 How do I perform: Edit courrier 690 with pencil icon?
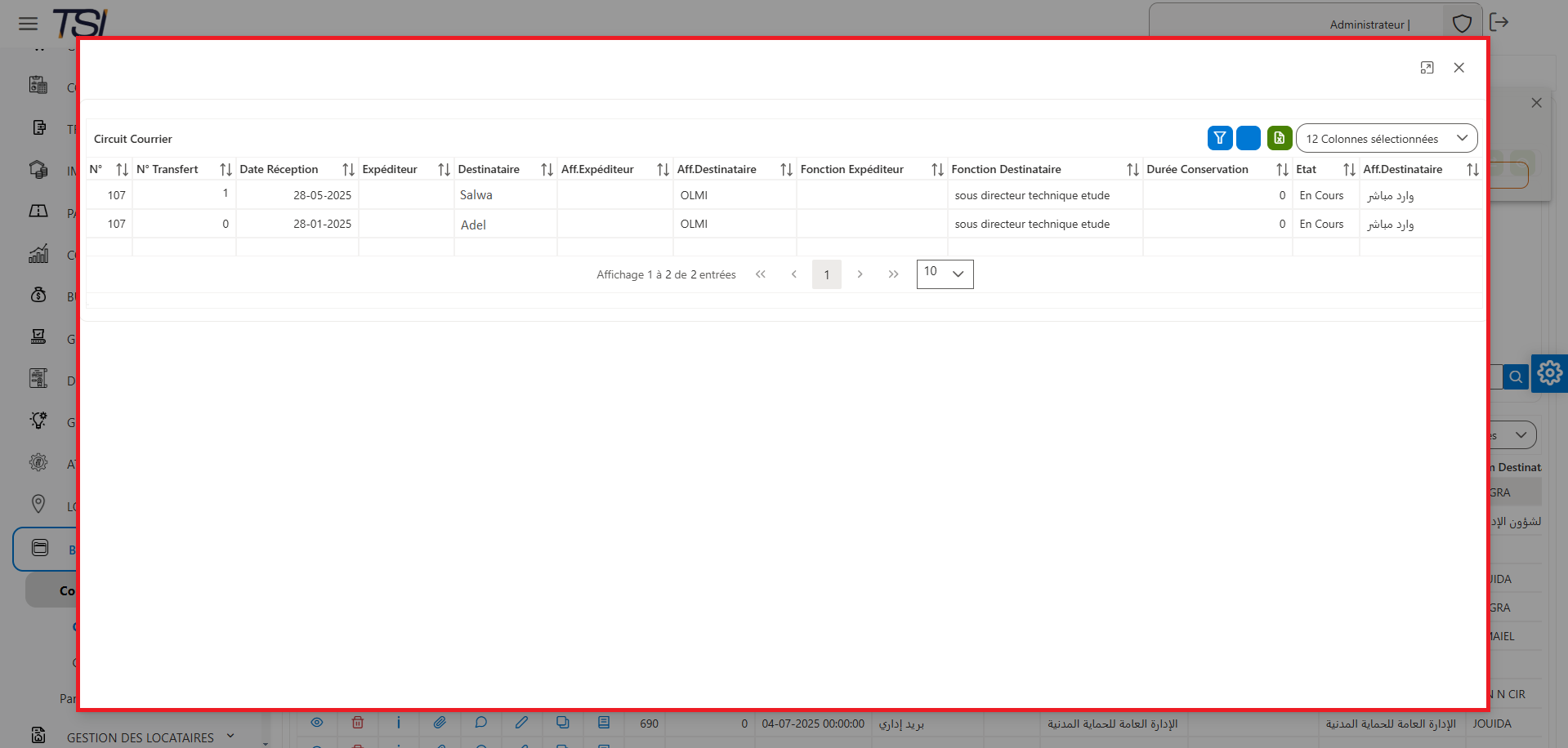tap(521, 723)
